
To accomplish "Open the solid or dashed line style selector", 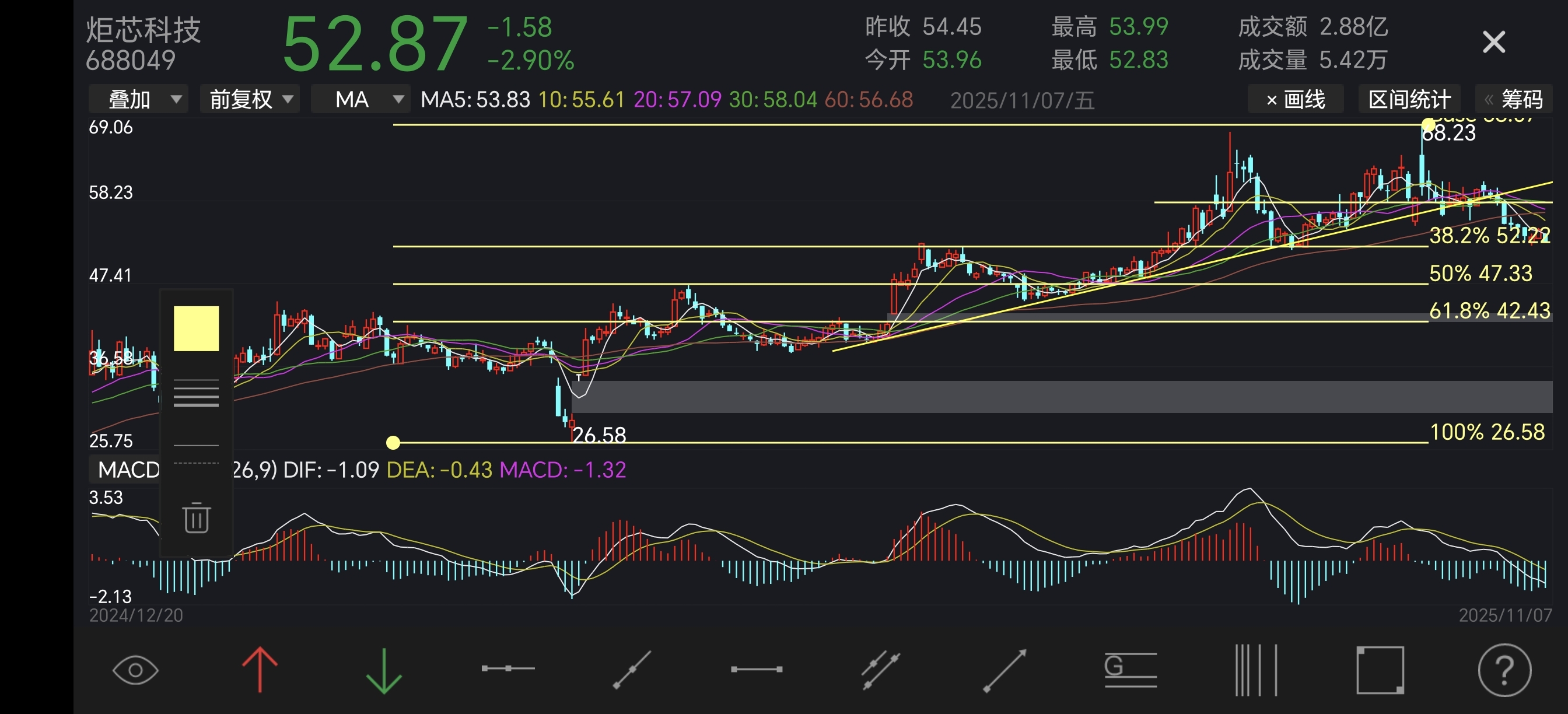I will coord(196,454).
